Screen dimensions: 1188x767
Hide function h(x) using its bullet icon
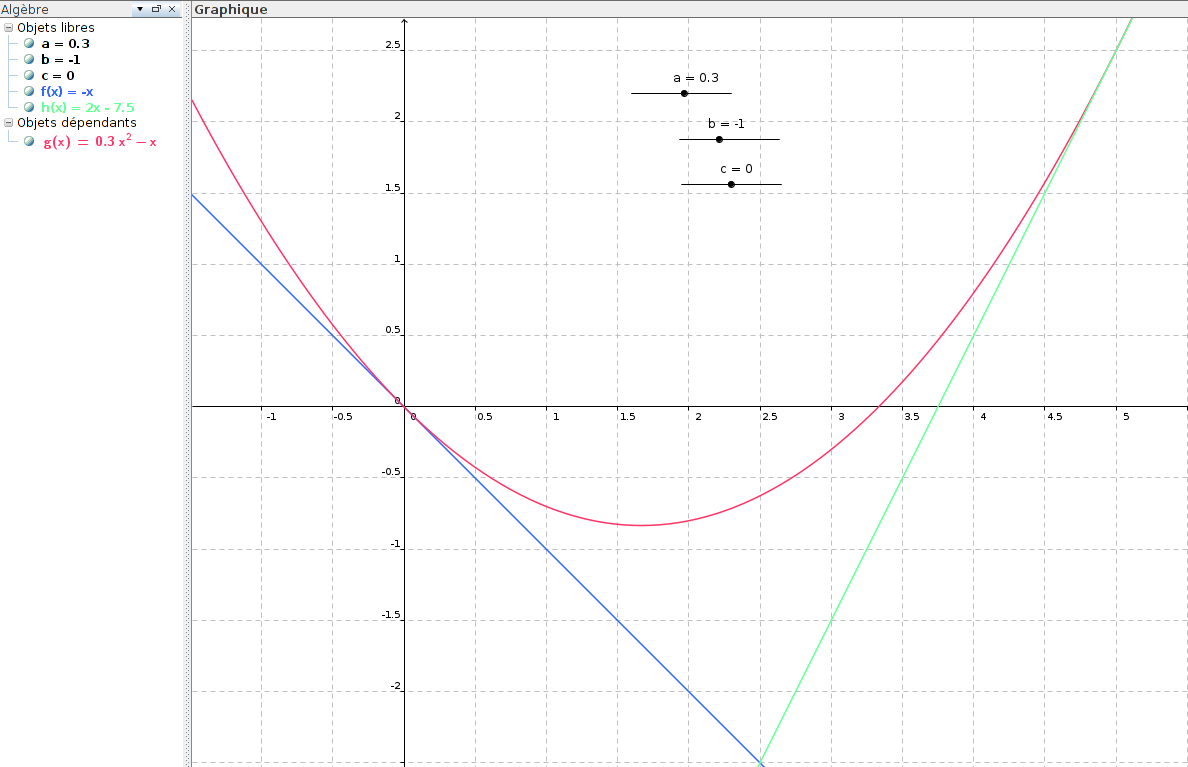coord(30,107)
